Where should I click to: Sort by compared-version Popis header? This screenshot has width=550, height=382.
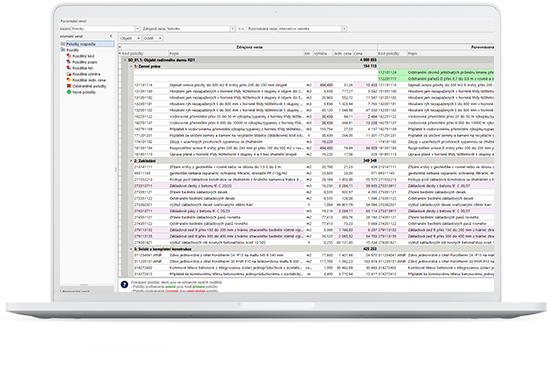pyautogui.click(x=451, y=54)
